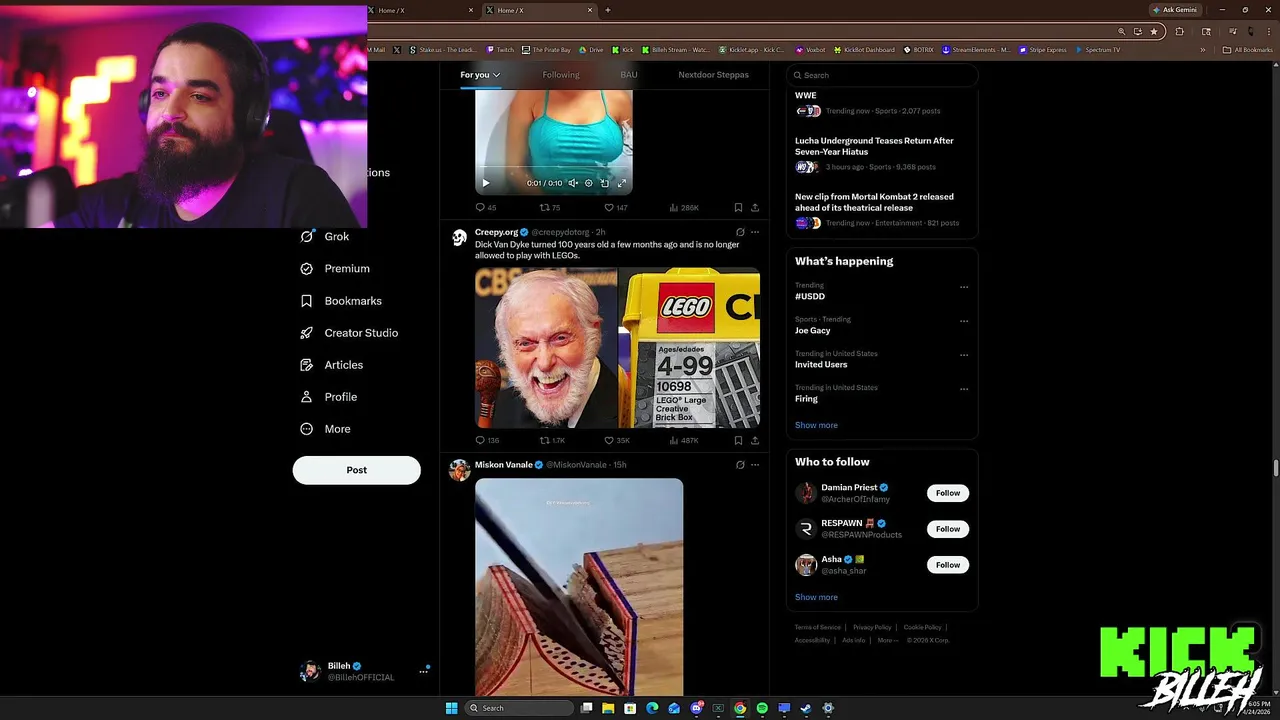Play the video in the top post
This screenshot has height=720, width=1280.
[x=486, y=183]
